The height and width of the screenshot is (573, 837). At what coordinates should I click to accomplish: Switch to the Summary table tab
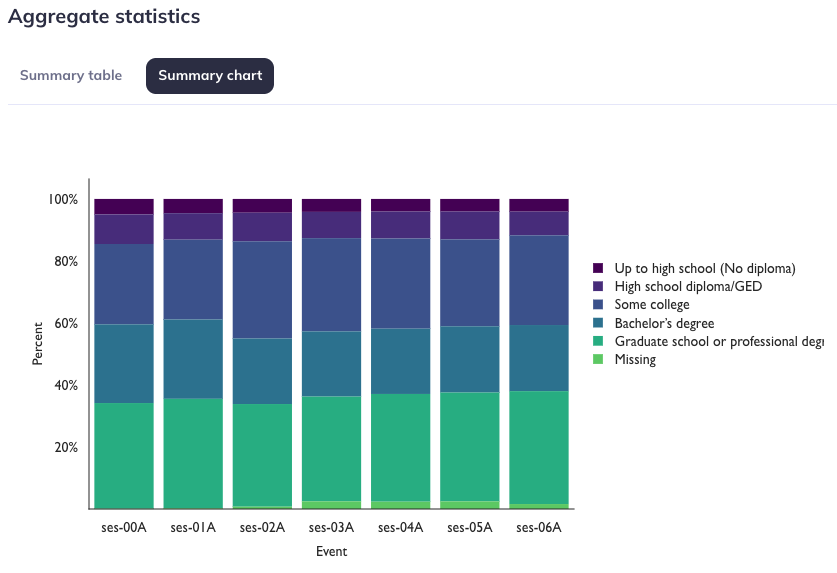click(x=71, y=75)
